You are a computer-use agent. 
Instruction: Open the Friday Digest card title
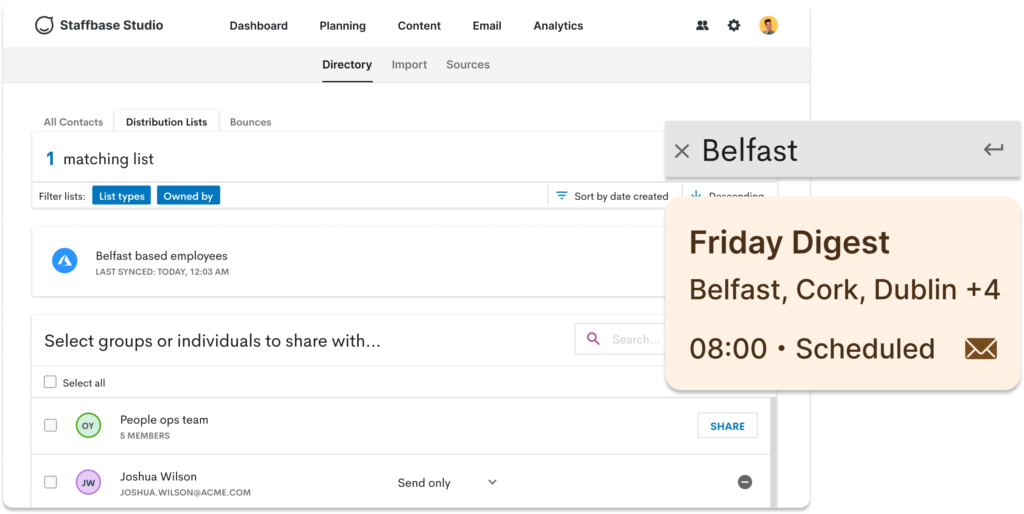click(789, 243)
